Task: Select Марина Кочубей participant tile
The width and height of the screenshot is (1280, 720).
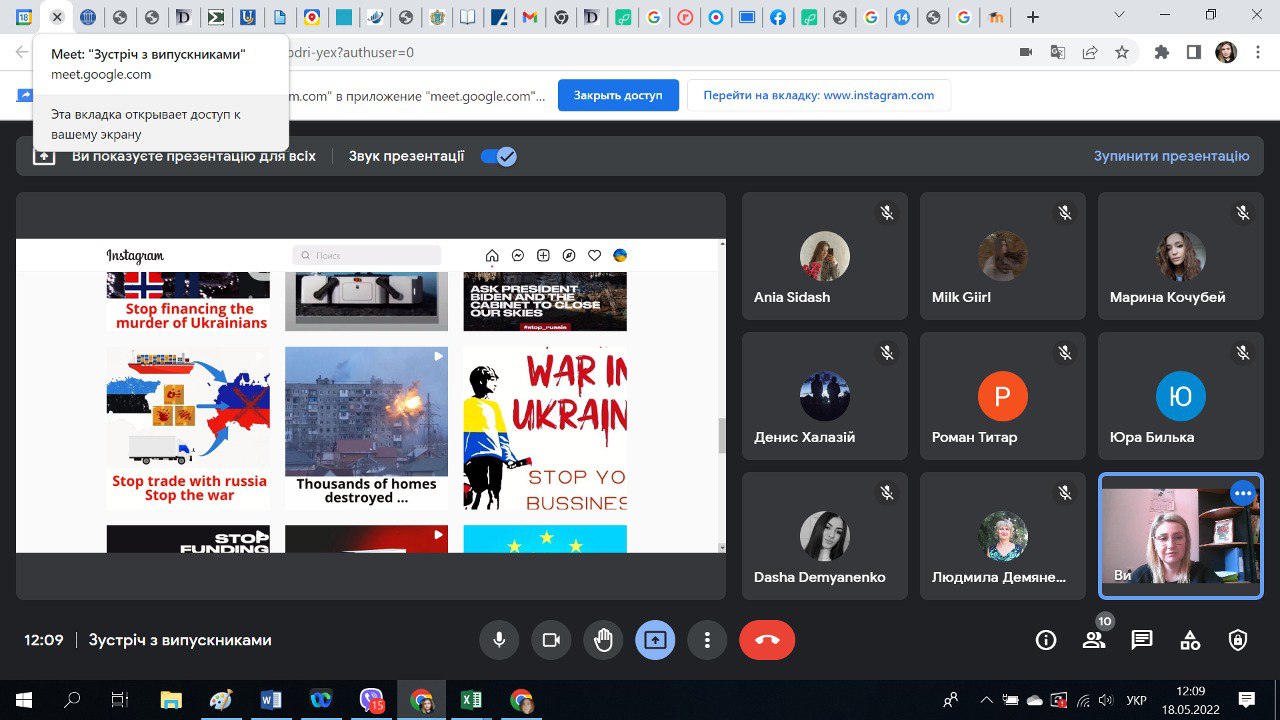Action: point(1181,256)
